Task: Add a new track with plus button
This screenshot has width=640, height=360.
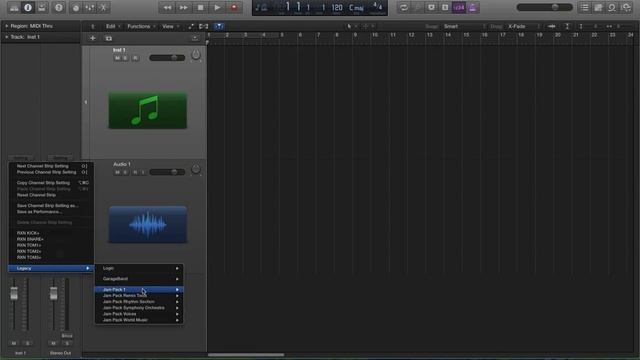Action: (93, 38)
